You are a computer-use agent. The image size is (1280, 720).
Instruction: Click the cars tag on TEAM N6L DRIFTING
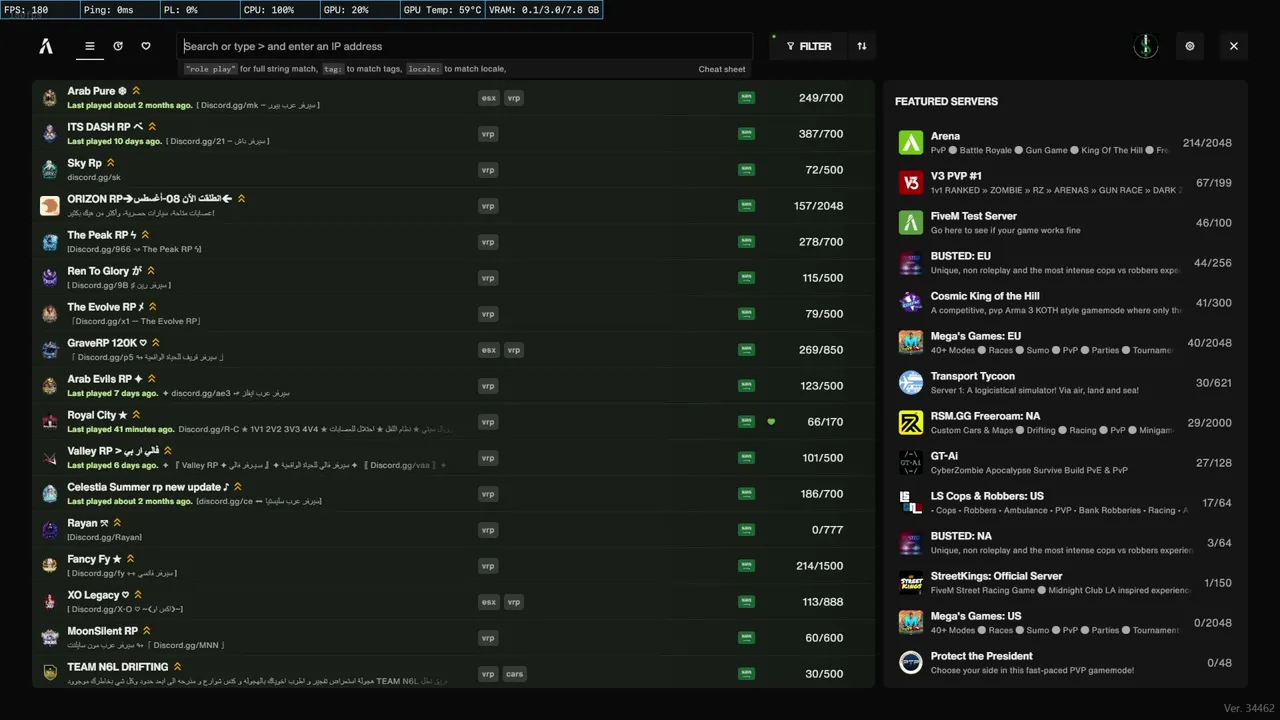click(514, 674)
